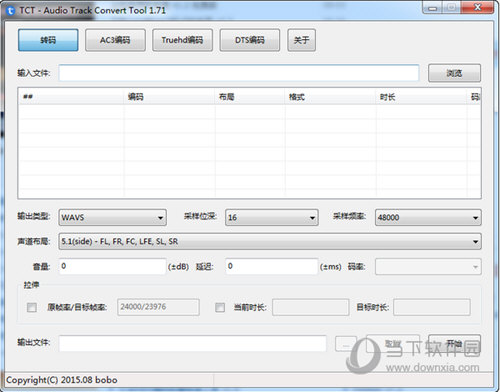Enable the 原帧率/目标帧率 checkbox
Image resolution: width=500 pixels, height=392 pixels.
32,307
